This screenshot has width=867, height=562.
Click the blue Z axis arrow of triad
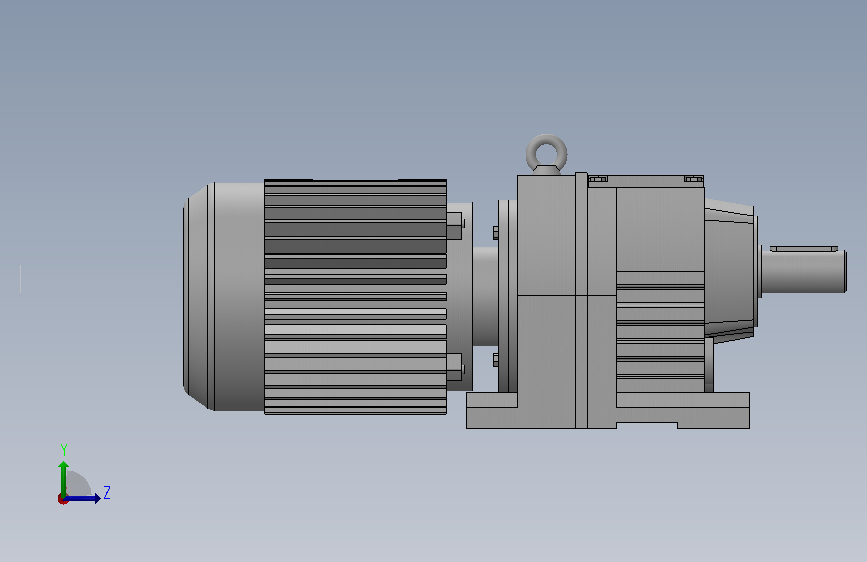83,498
